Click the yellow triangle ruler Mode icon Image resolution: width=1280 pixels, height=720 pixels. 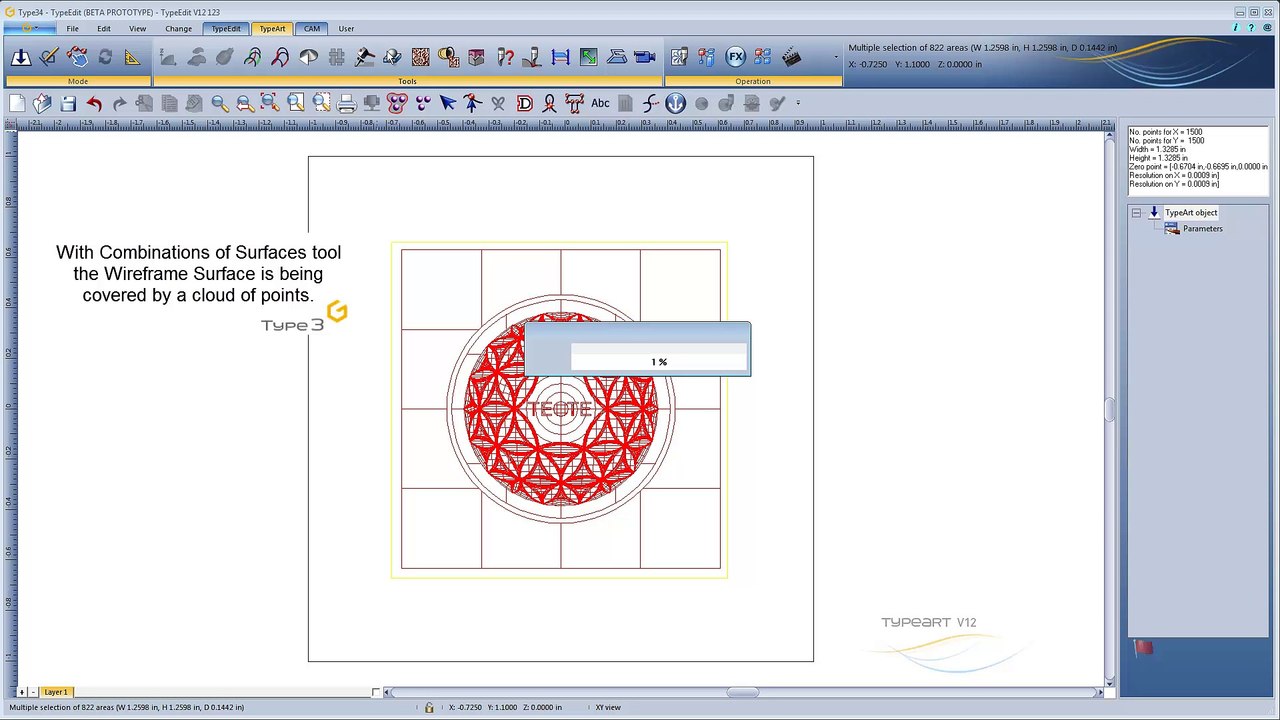(132, 57)
